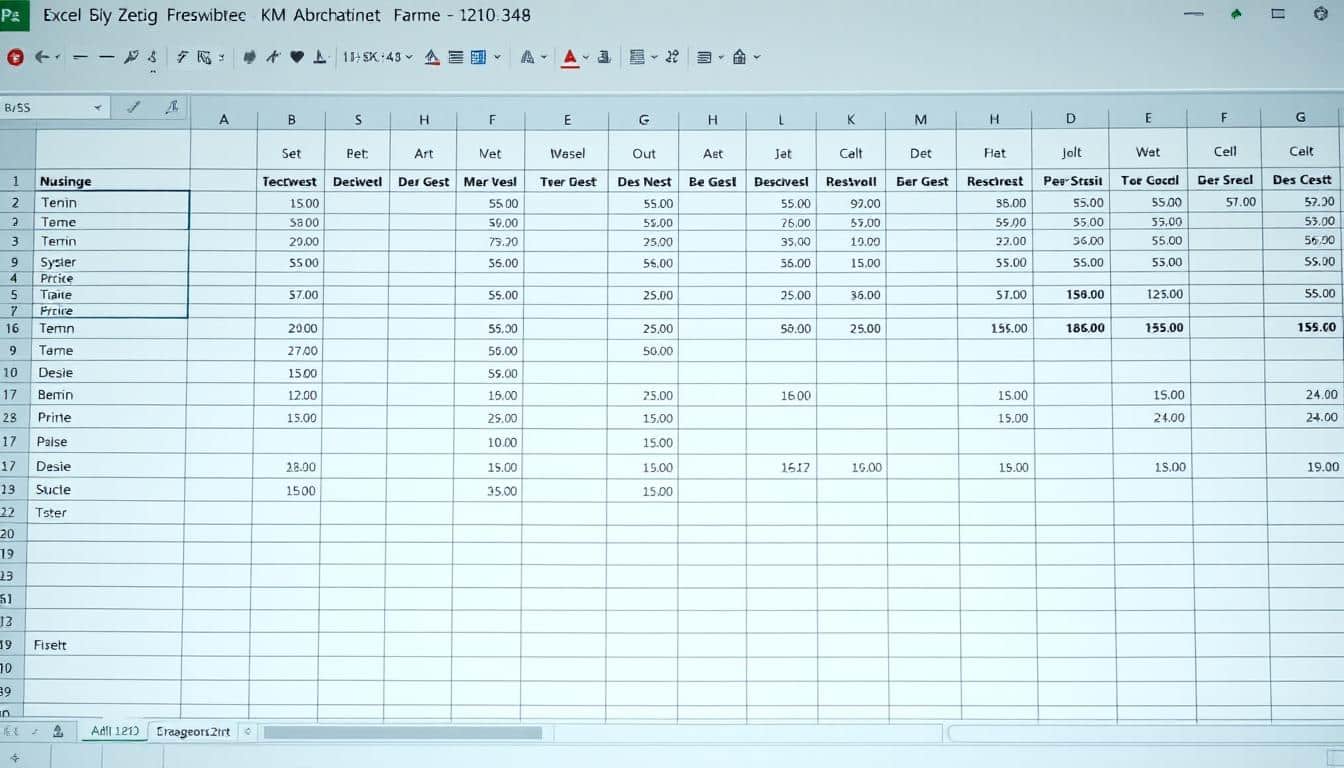
Task: Click the Rescirest header cell
Action: (995, 181)
